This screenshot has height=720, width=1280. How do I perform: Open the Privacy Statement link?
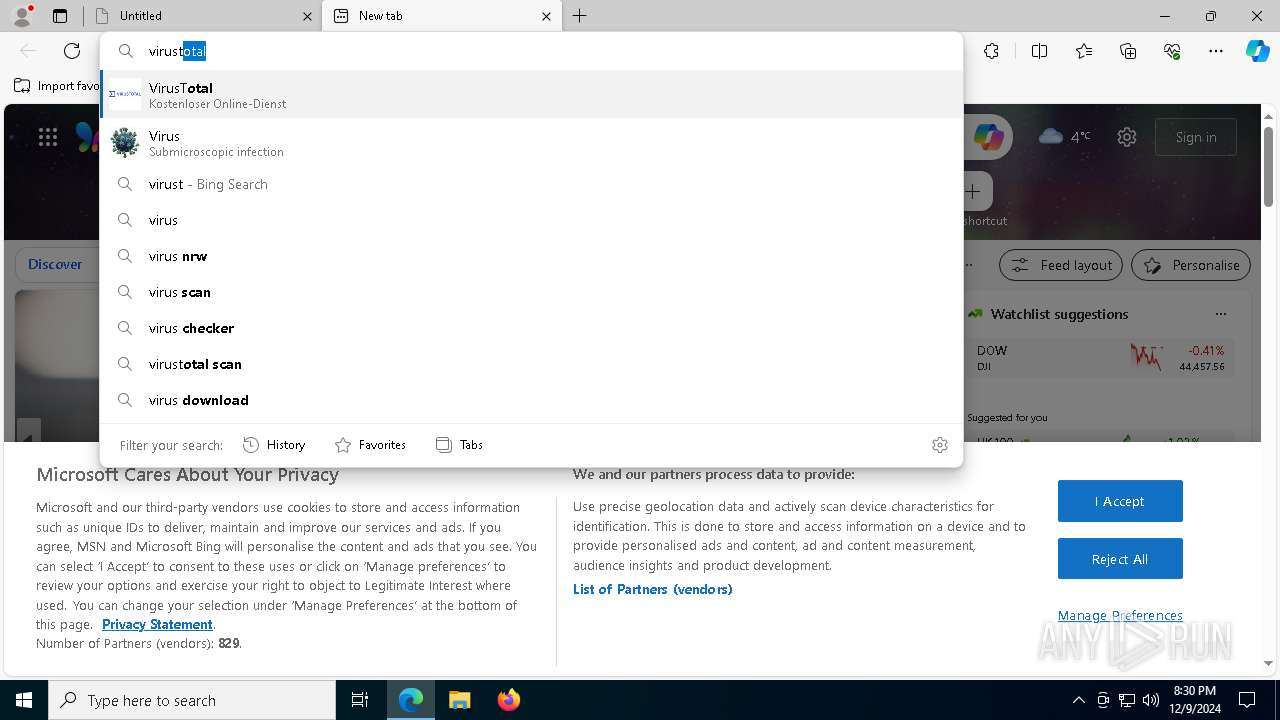click(x=157, y=624)
